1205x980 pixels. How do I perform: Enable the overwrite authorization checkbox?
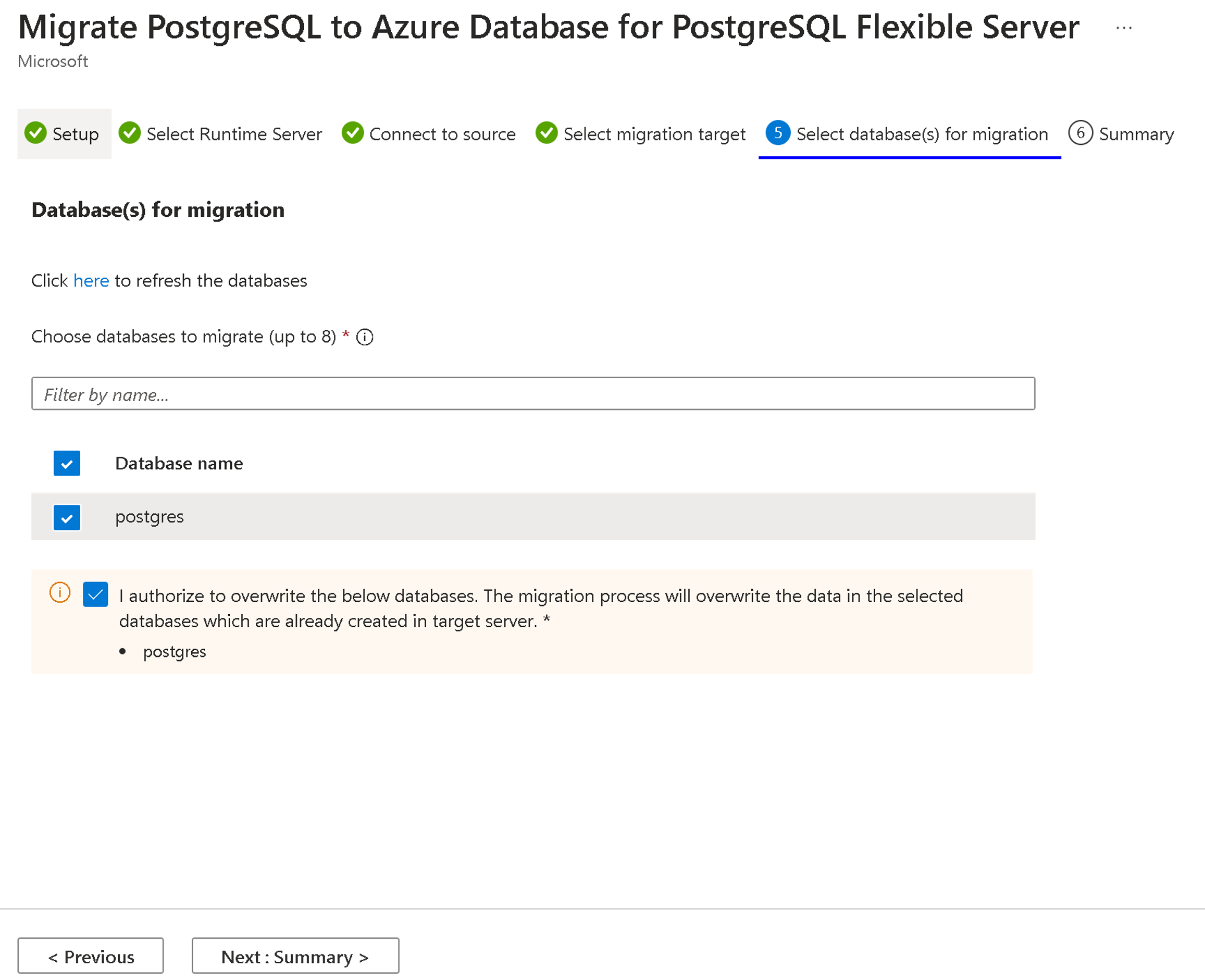pyautogui.click(x=95, y=594)
